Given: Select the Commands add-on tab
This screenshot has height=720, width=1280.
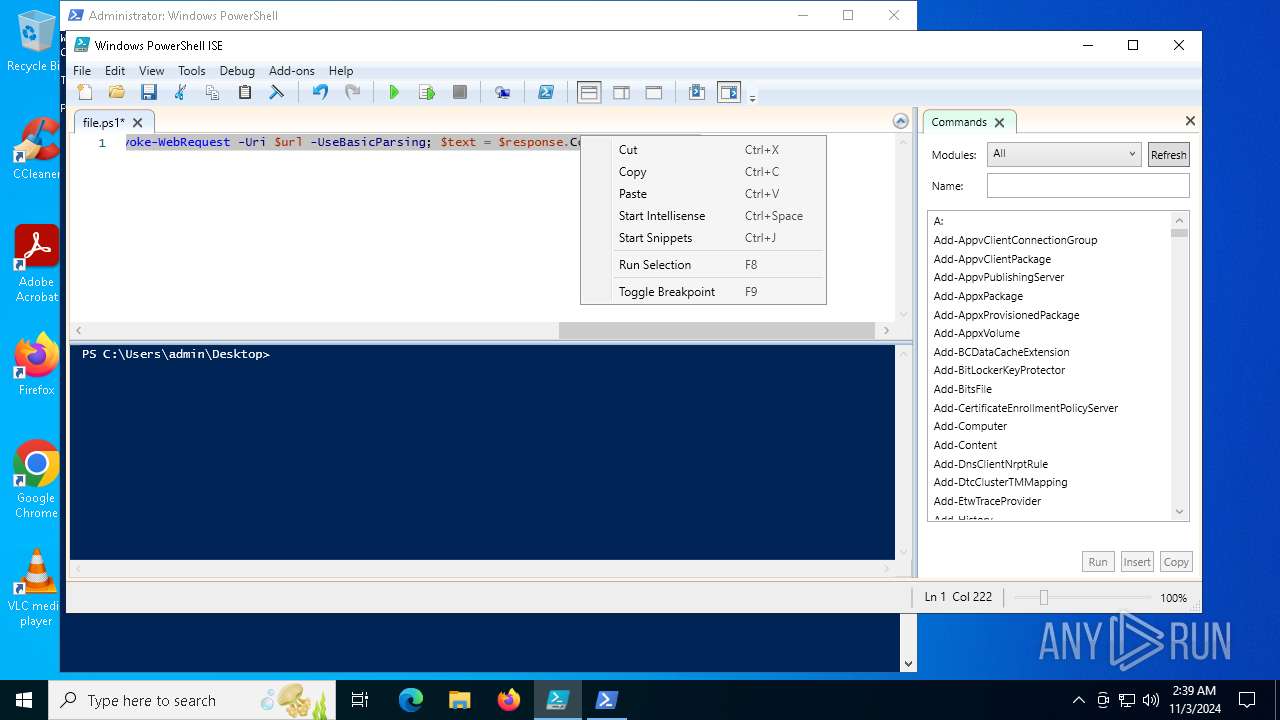Looking at the screenshot, I should 959,122.
